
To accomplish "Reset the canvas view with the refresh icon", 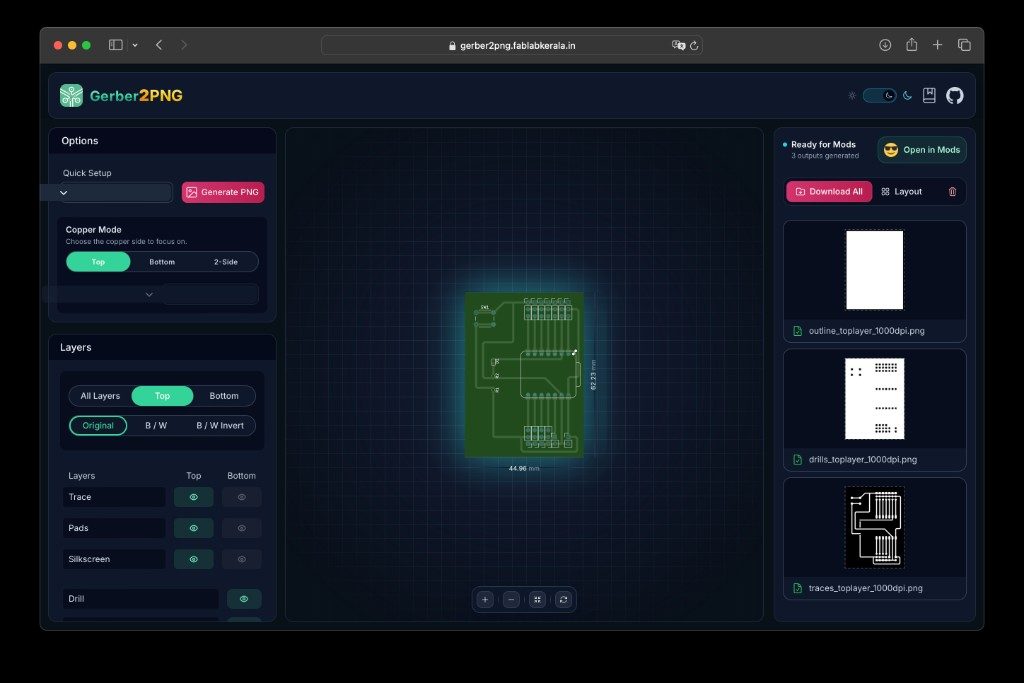I will click(564, 599).
